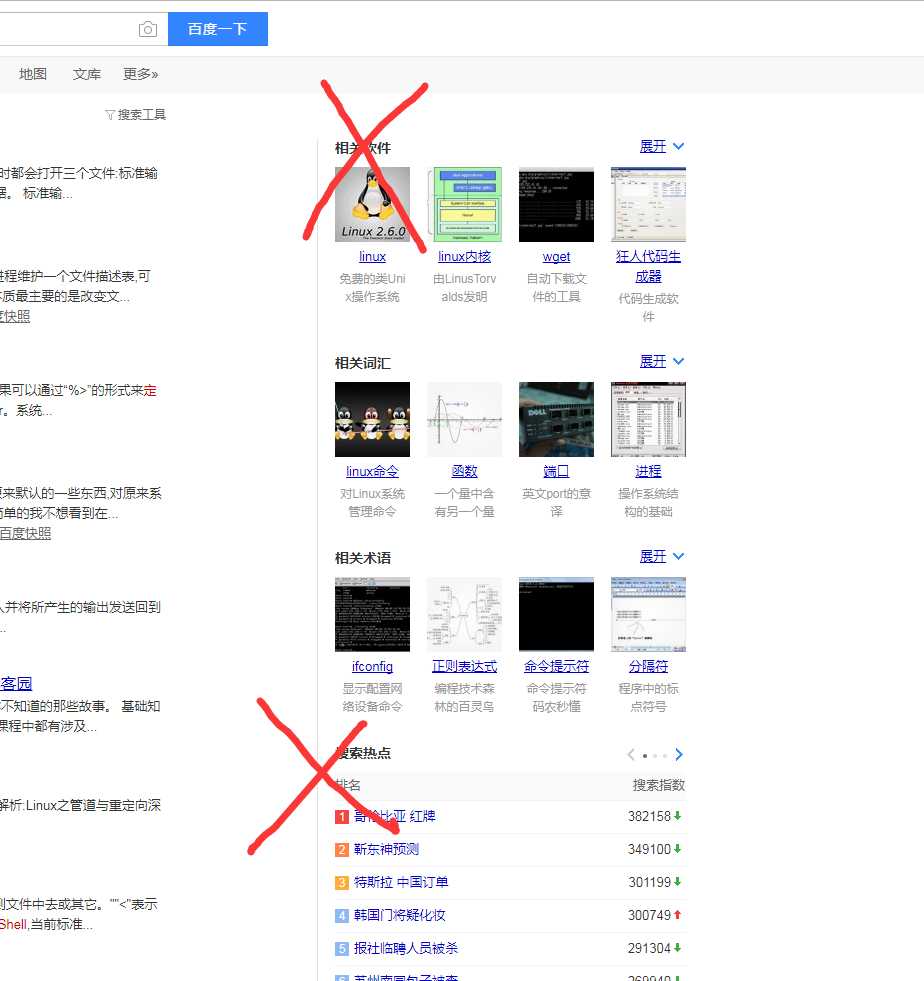Click the rank 5 badge icon
This screenshot has height=981, width=924.
(342, 949)
